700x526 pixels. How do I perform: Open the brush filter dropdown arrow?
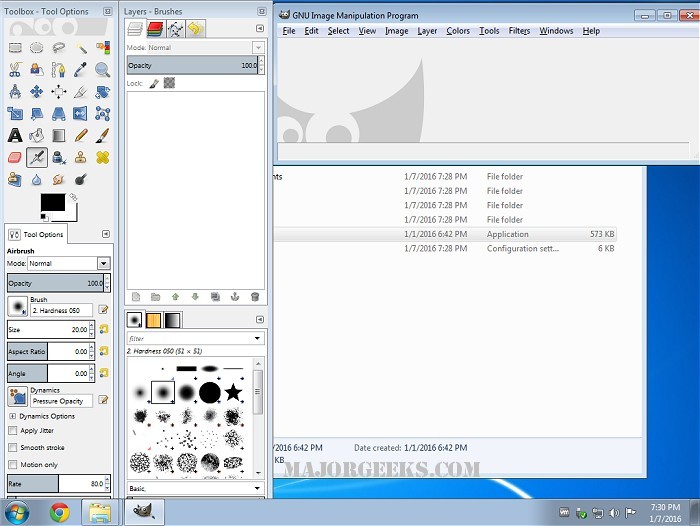coord(257,338)
